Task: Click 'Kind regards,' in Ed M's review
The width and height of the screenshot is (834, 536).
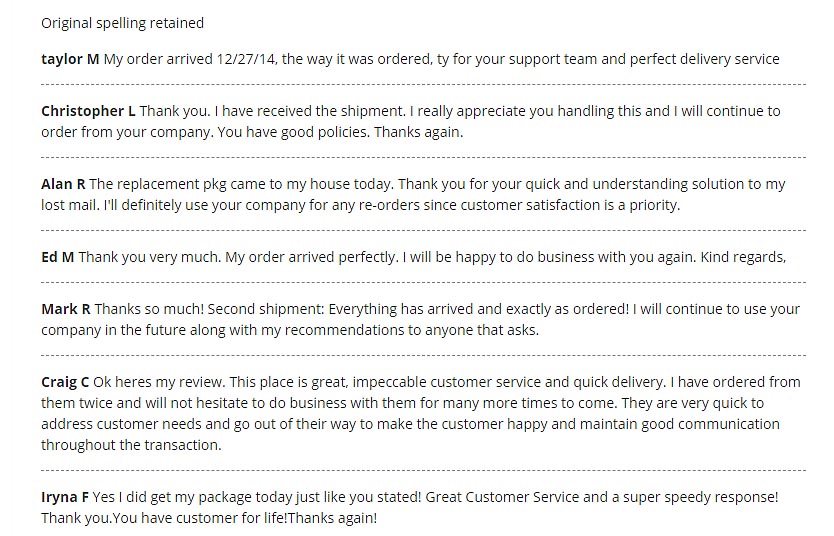Action: tap(743, 257)
